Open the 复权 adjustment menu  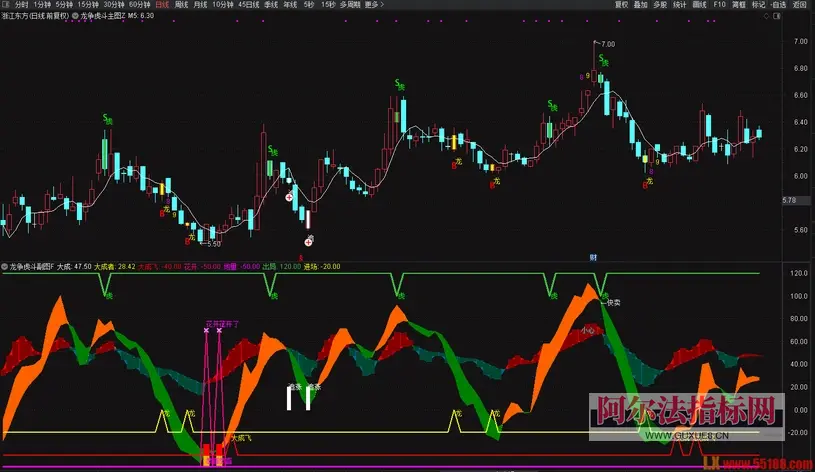coord(621,5)
